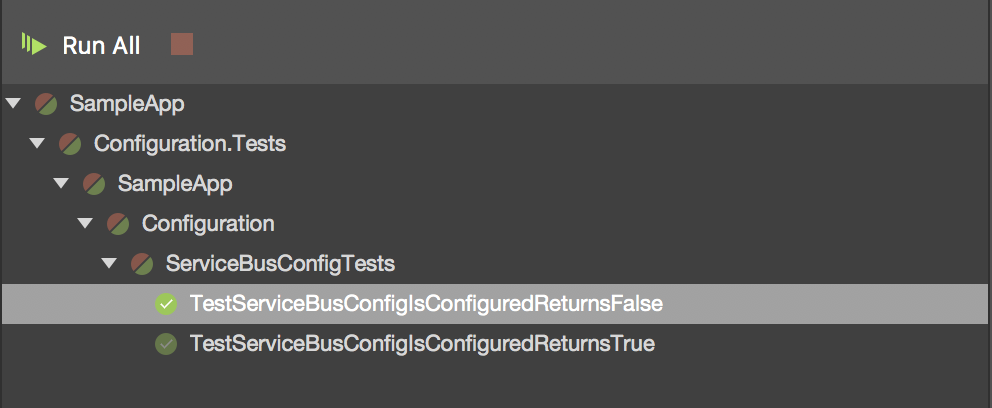Select the TestServiceBusConfigIsConfiguredReturnsTrue test
This screenshot has width=992, height=408.
point(422,344)
